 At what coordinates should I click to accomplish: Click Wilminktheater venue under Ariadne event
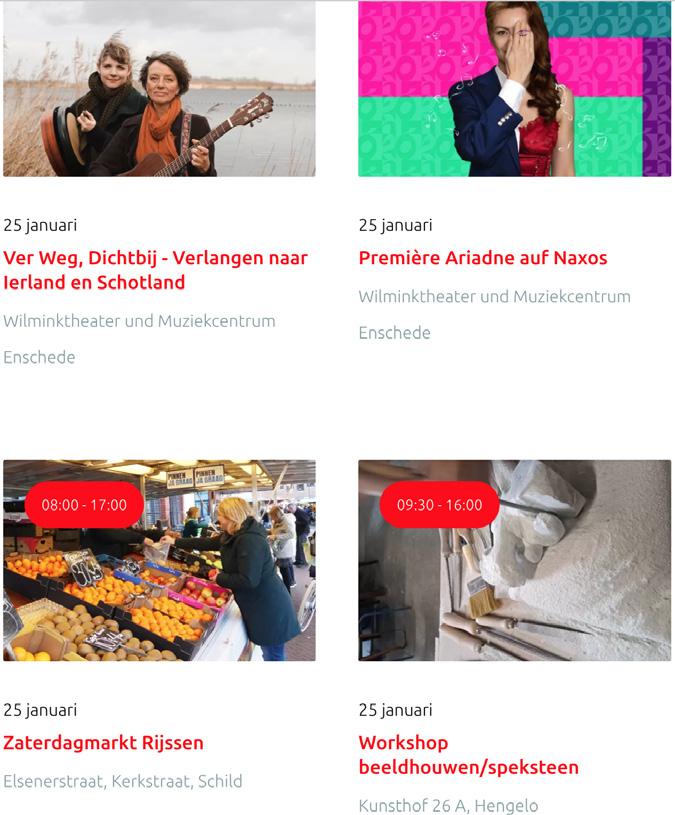(494, 296)
